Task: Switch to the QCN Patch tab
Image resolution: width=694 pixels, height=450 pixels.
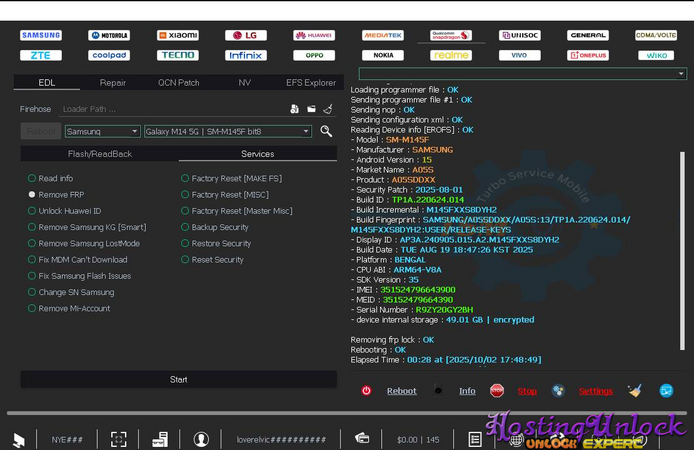Action: pos(178,82)
